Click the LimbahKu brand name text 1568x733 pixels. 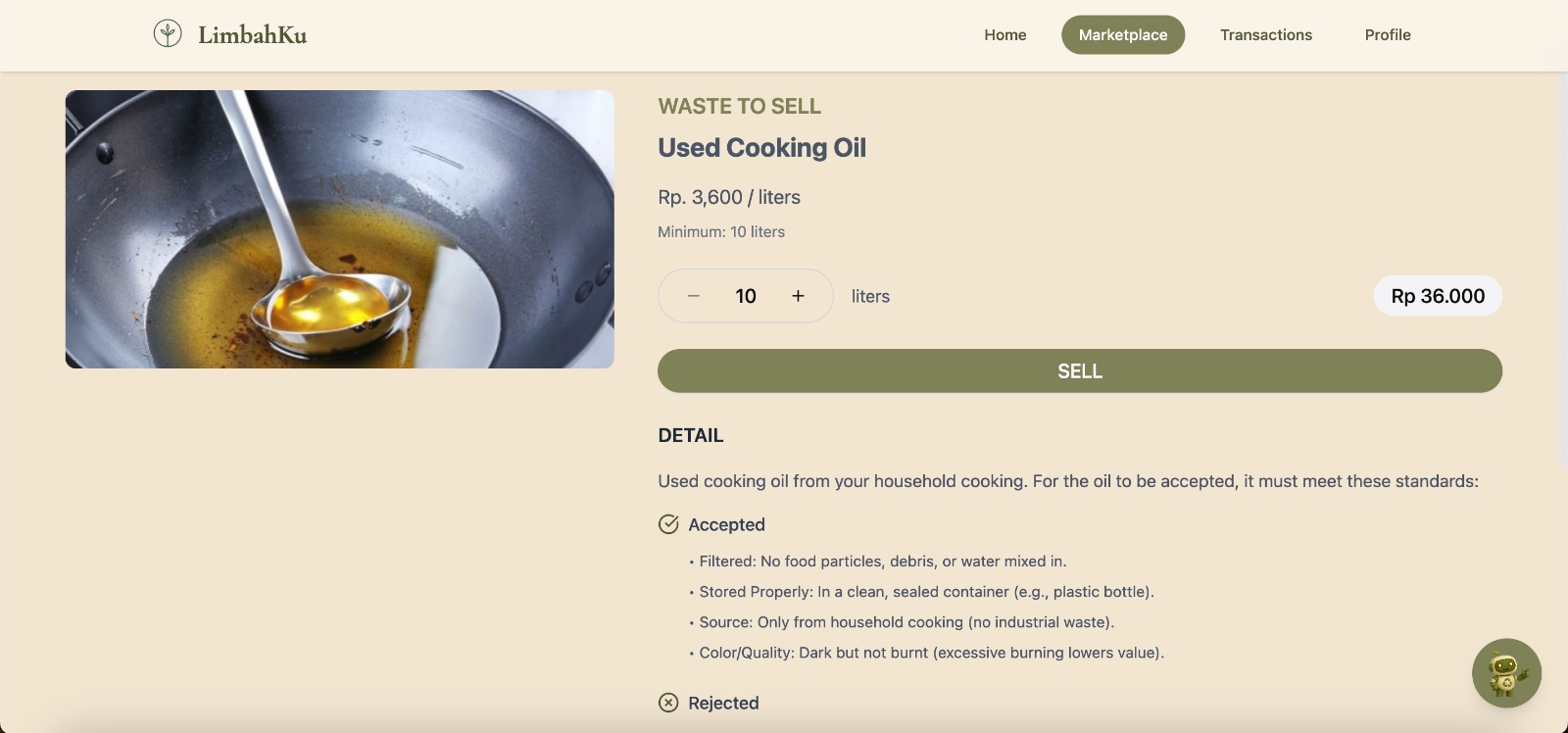coord(253,35)
